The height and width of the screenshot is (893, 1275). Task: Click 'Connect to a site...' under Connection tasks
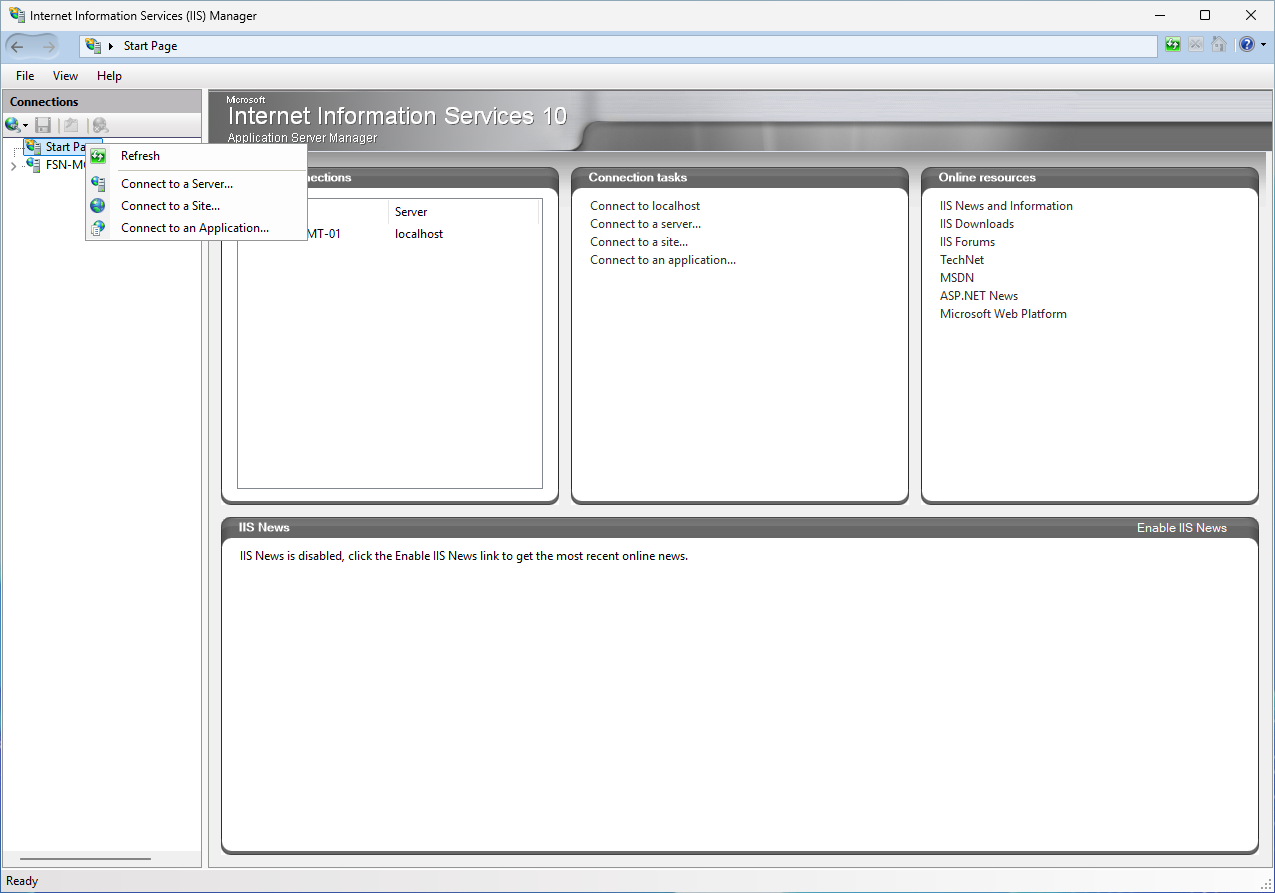(639, 242)
